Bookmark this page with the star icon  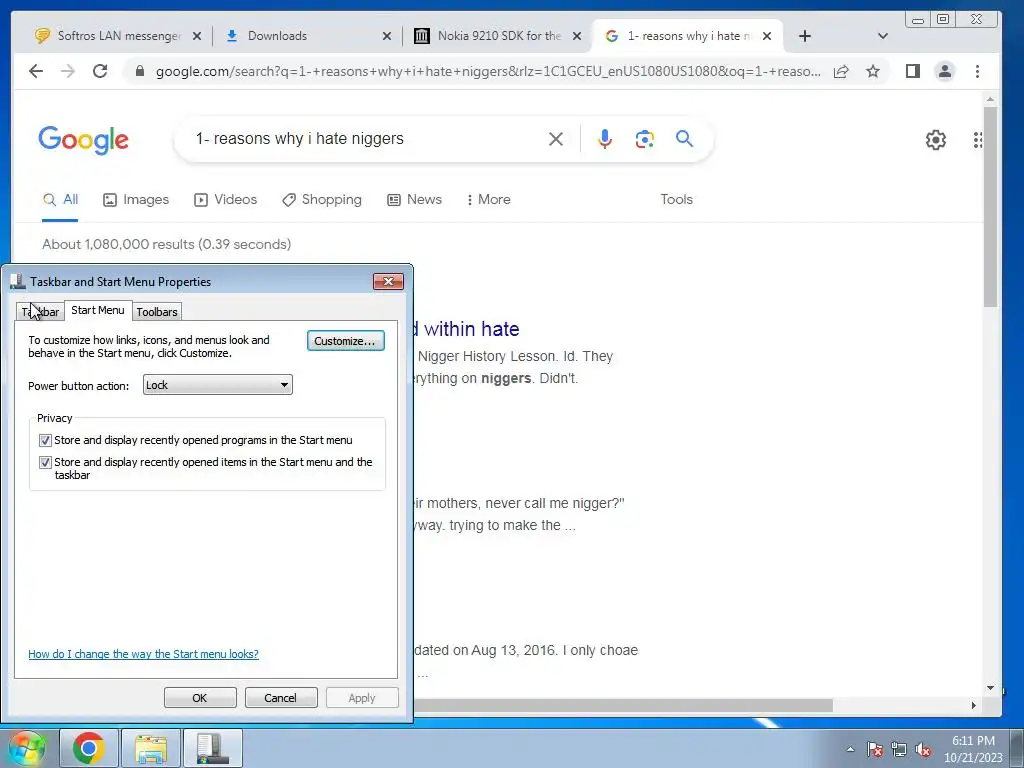point(873,71)
